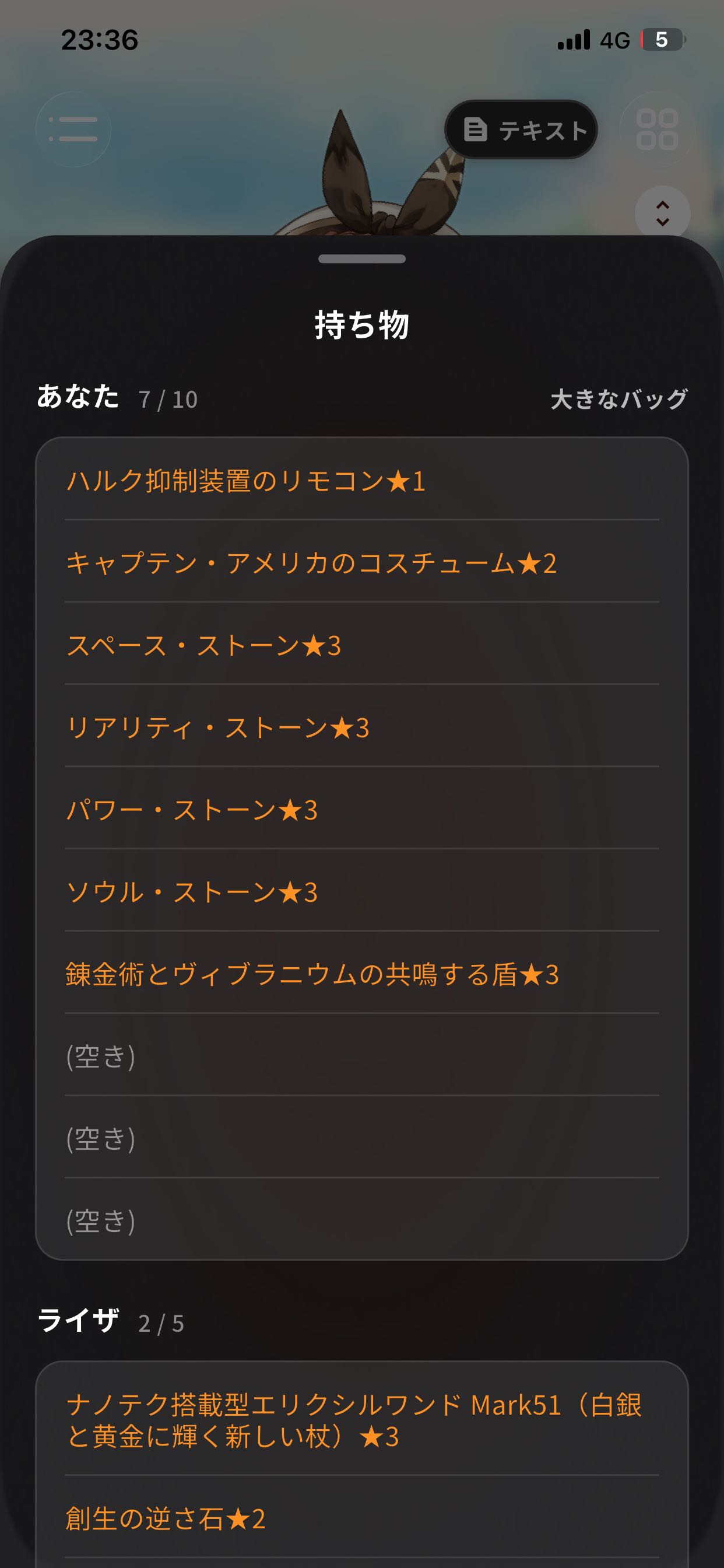
Task: Tap the battery indicator in status bar
Action: click(x=663, y=40)
